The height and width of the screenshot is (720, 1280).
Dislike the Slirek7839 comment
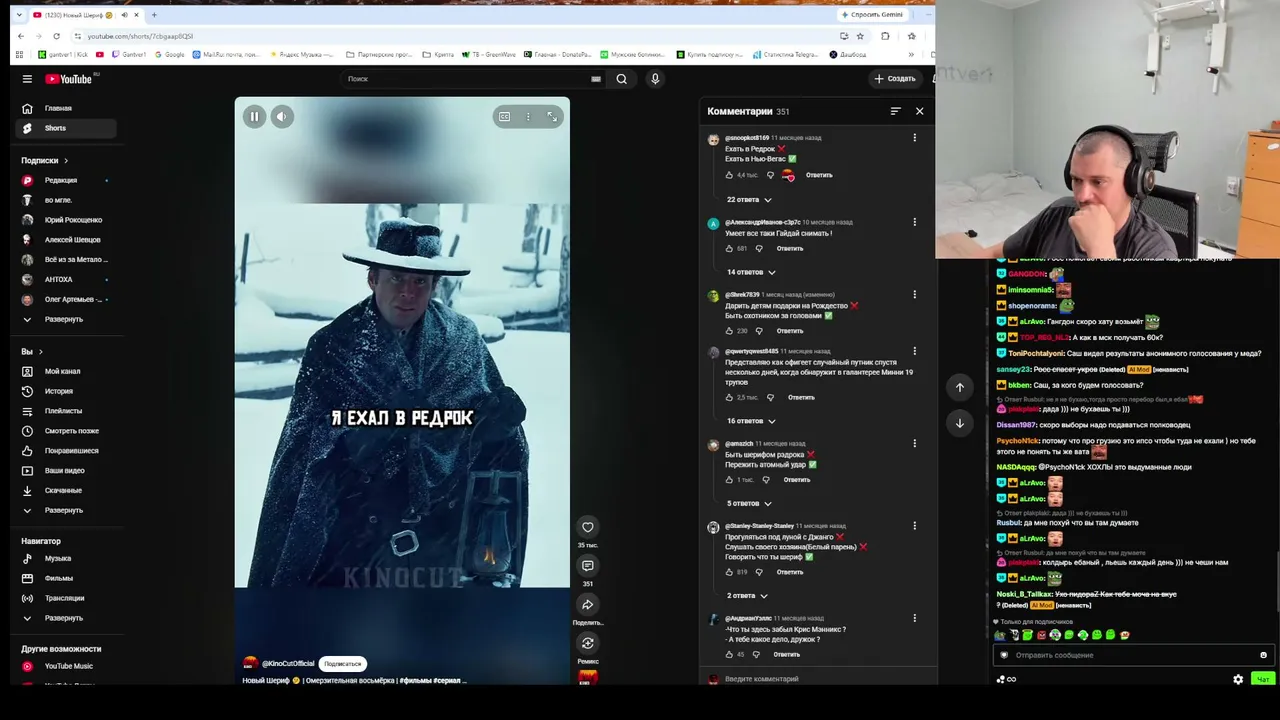[759, 331]
